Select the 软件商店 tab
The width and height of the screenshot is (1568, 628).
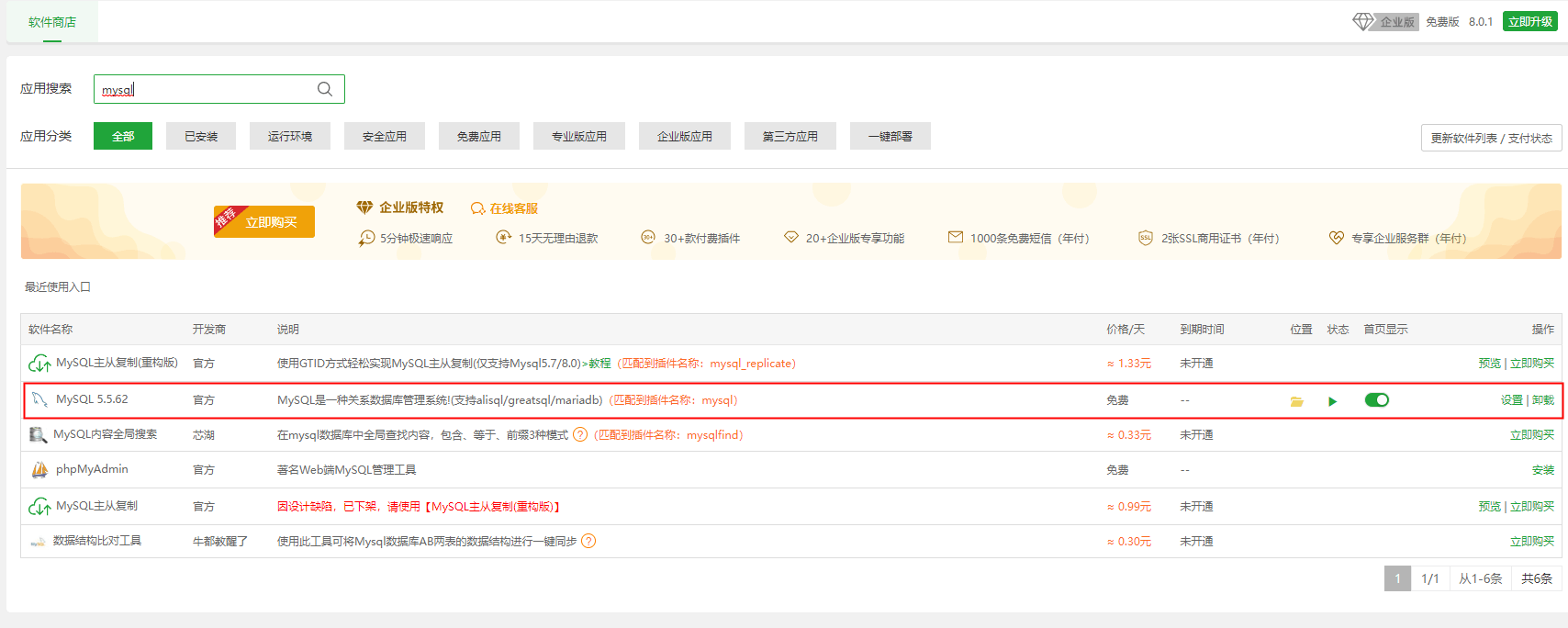pos(52,22)
